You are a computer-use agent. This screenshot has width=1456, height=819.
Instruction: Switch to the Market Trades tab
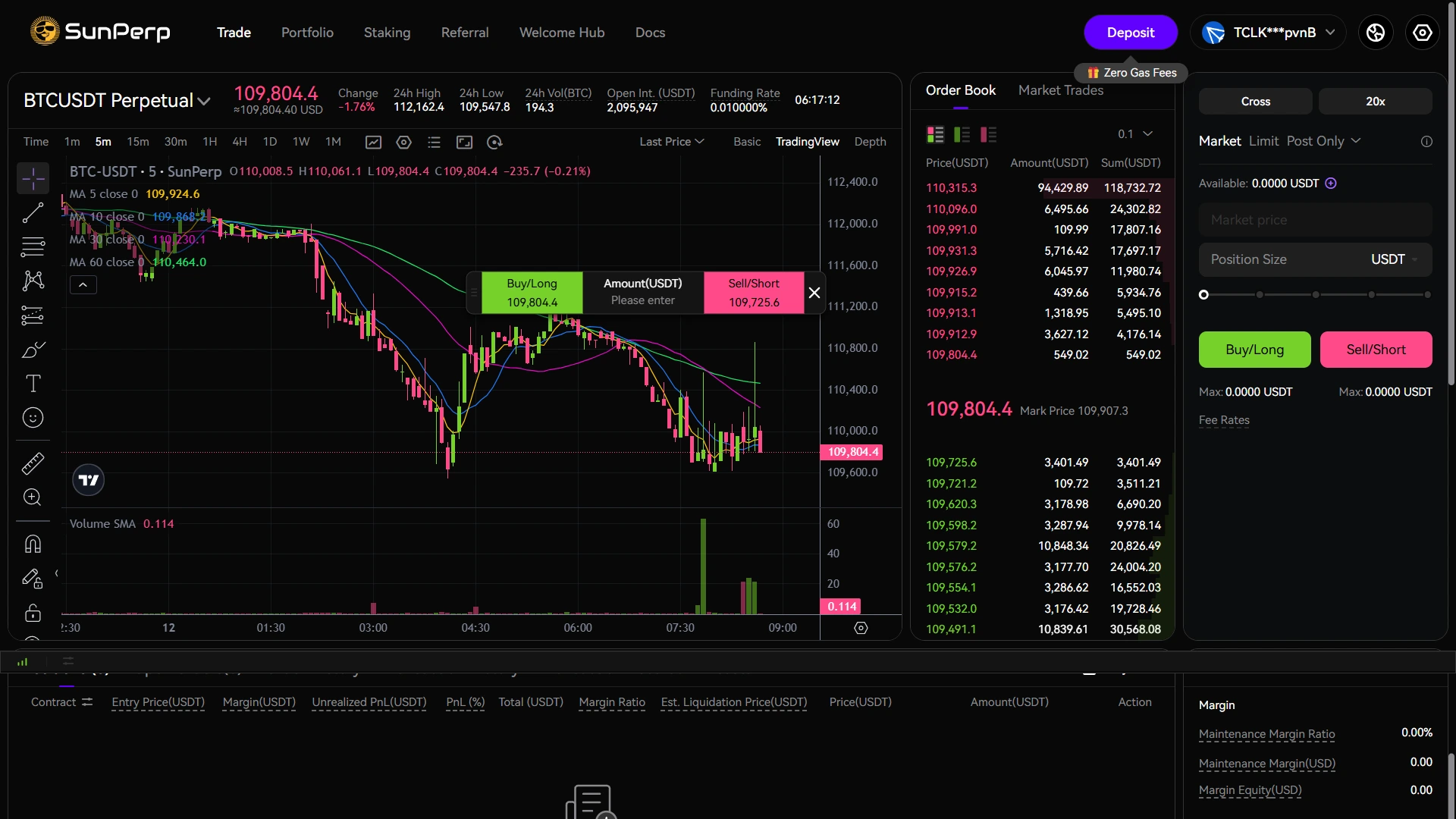pyautogui.click(x=1060, y=90)
